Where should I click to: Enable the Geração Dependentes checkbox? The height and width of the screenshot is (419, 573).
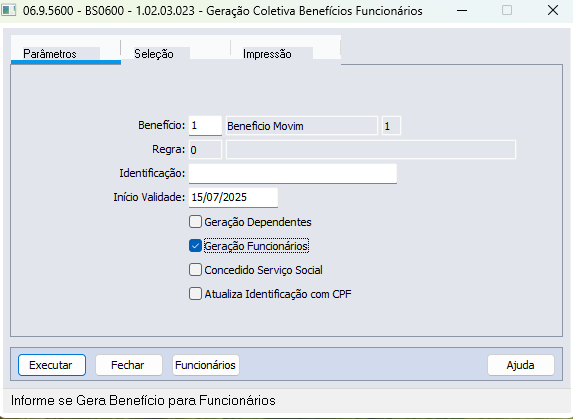[196, 222]
